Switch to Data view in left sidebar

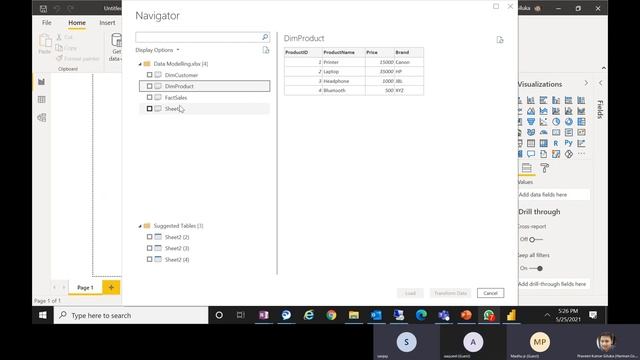click(x=42, y=100)
